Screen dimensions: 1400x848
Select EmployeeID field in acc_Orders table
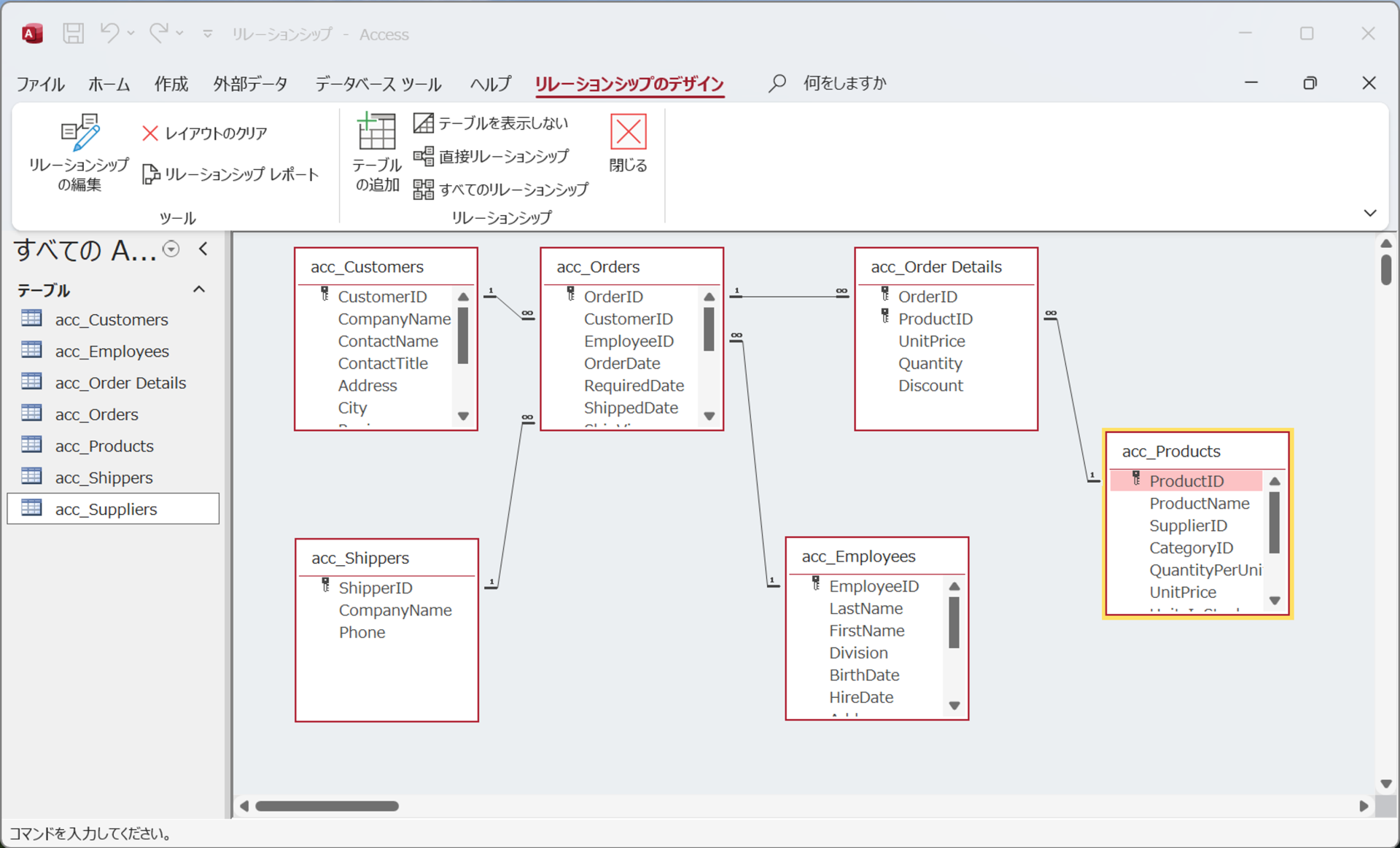629,341
